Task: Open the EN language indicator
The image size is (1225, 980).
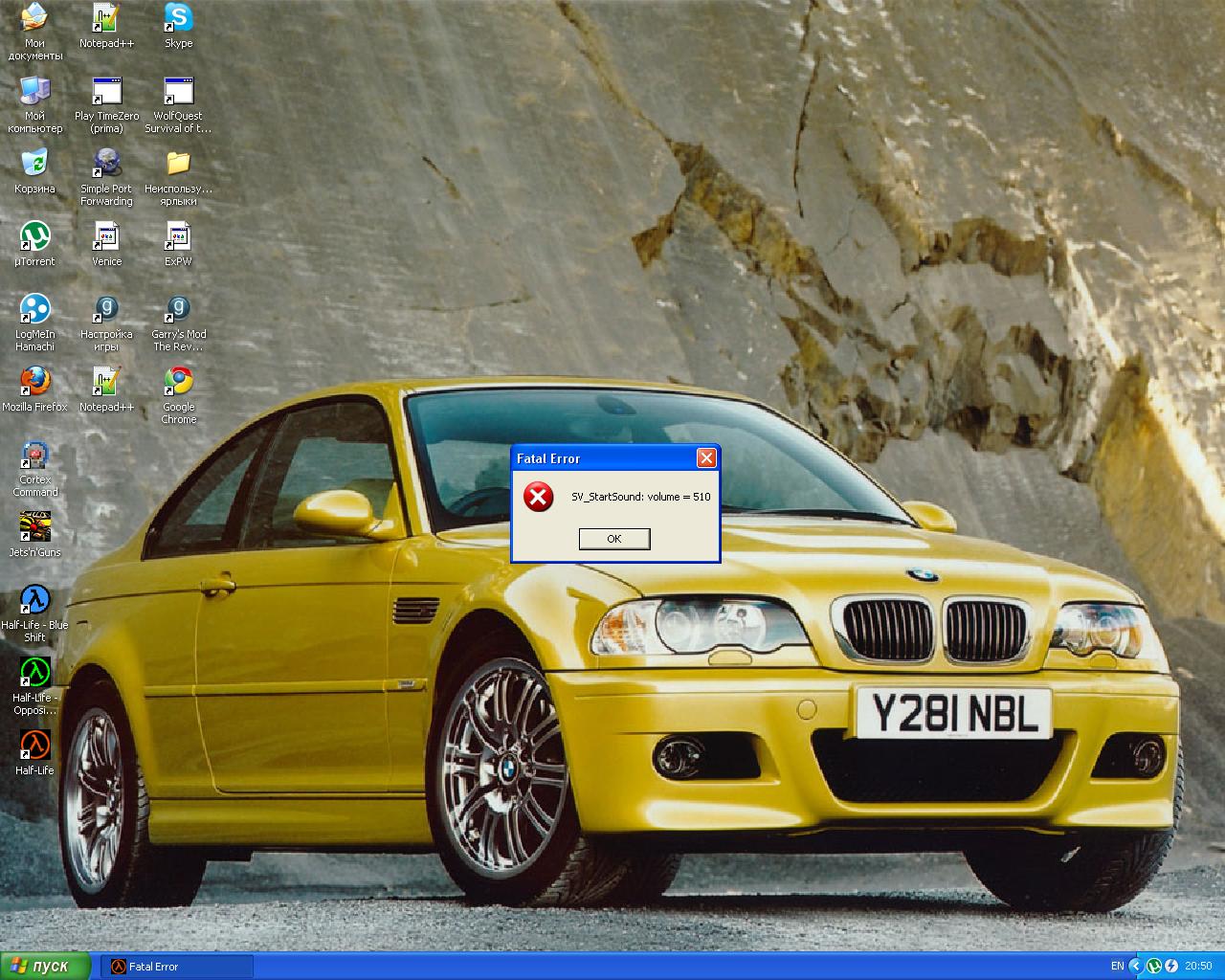Action: 1117,966
